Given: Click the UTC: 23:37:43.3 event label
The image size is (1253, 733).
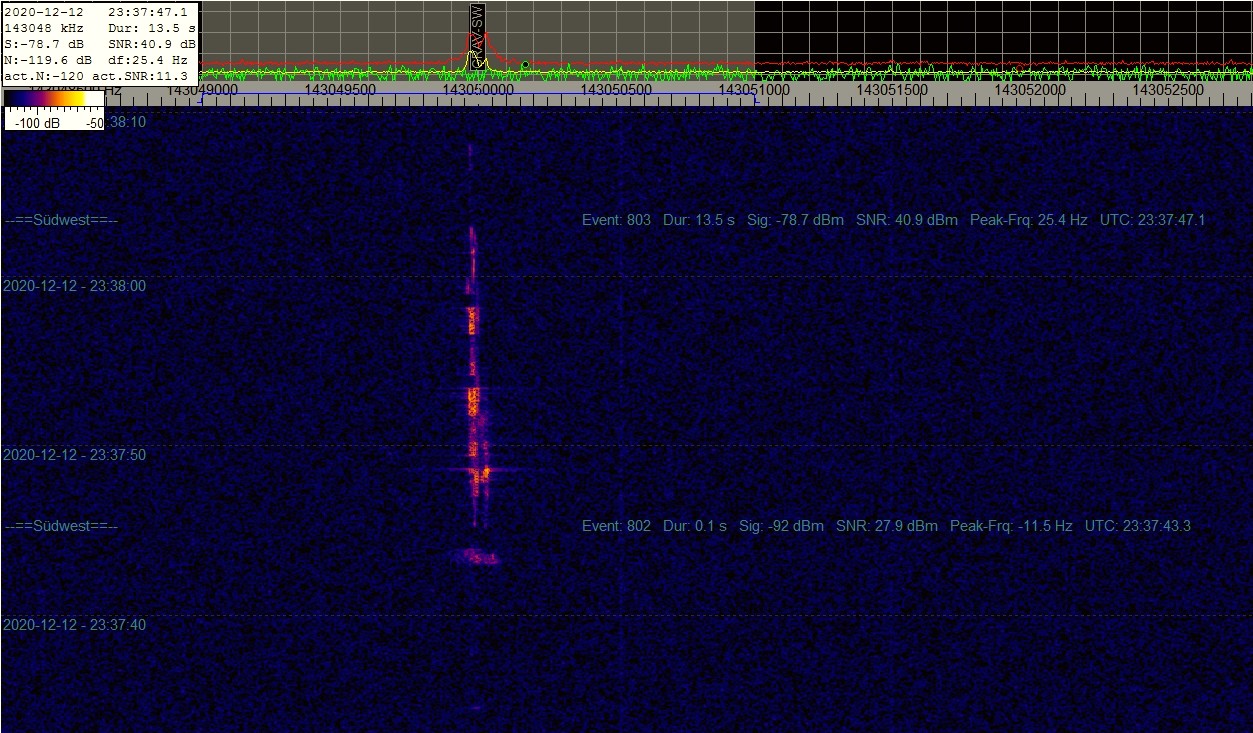Looking at the screenshot, I should pyautogui.click(x=1138, y=526).
